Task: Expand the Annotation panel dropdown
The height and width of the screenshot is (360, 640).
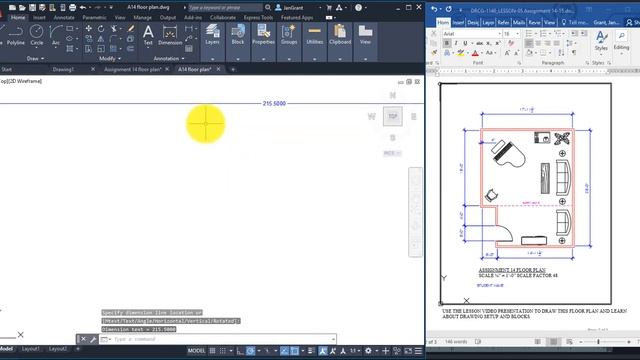Action: (x=169, y=59)
